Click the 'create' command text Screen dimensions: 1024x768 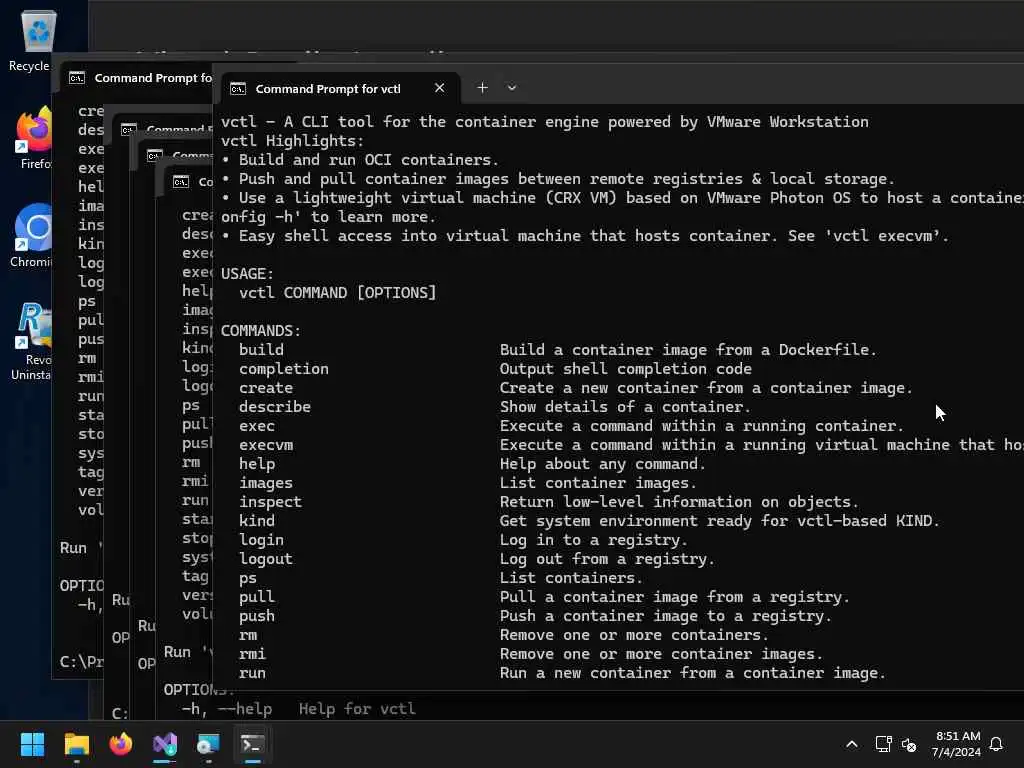pos(266,388)
